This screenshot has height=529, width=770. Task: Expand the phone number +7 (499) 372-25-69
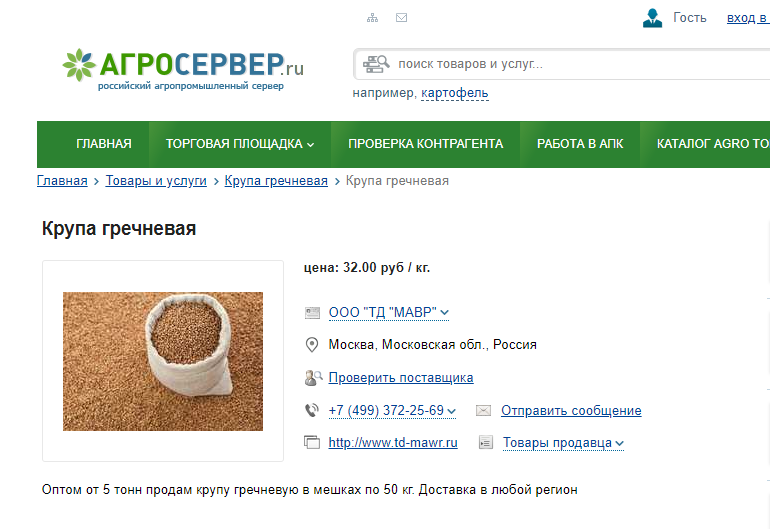tap(392, 411)
